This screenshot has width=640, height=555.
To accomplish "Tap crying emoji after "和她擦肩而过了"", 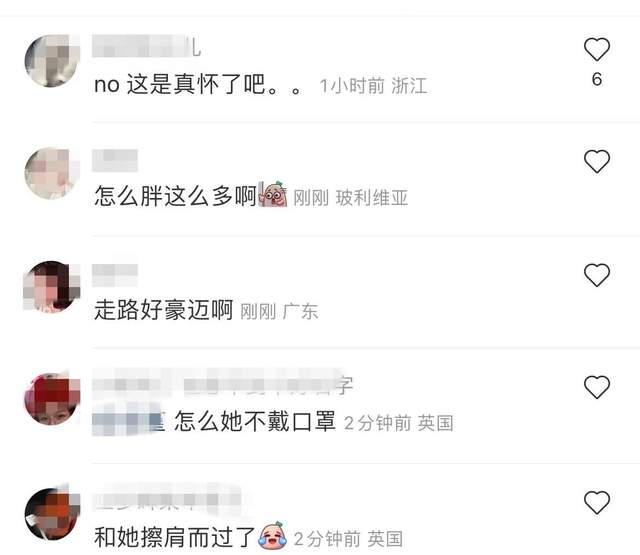I will click(x=272, y=535).
